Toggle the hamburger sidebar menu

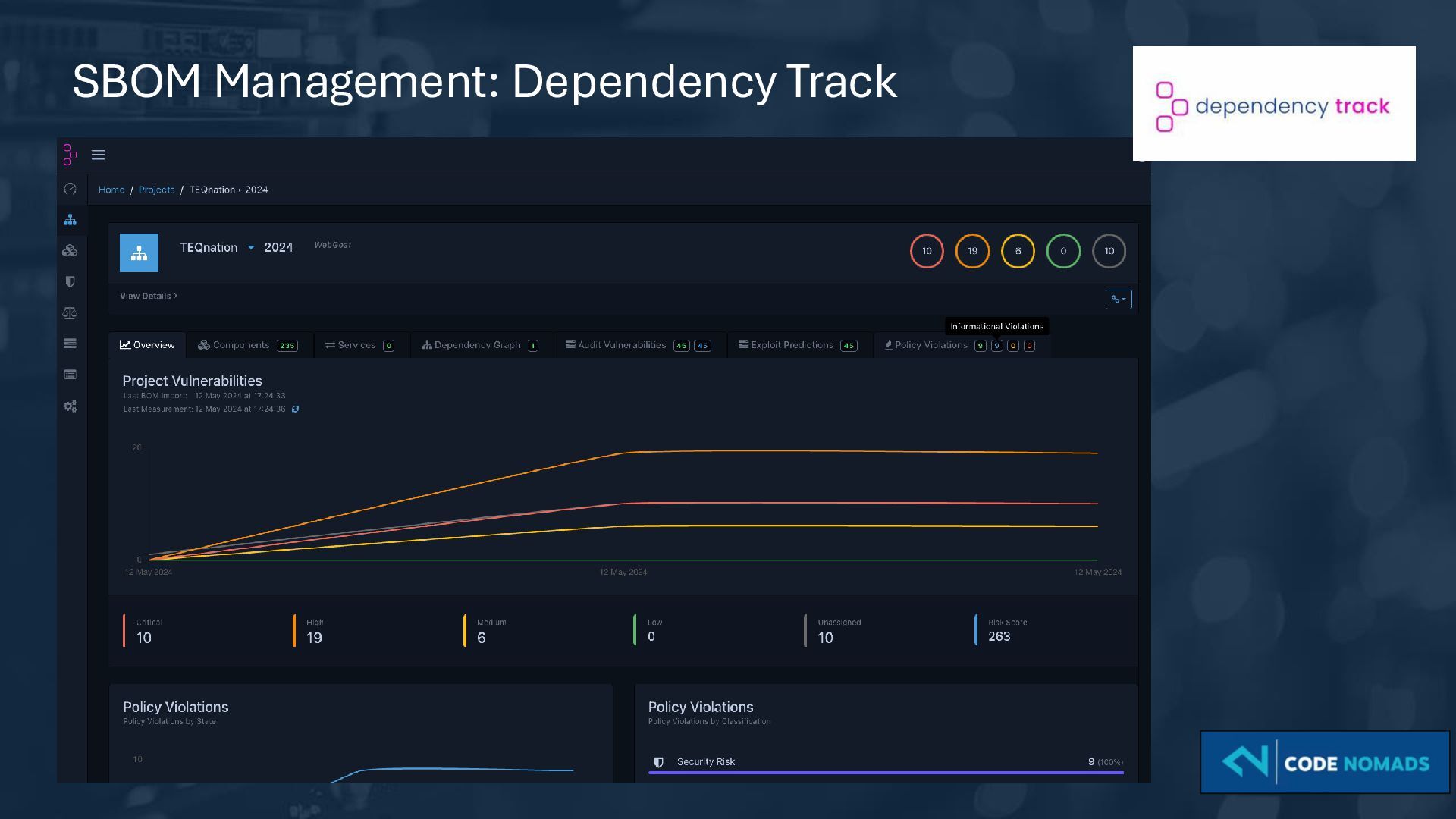coord(98,155)
